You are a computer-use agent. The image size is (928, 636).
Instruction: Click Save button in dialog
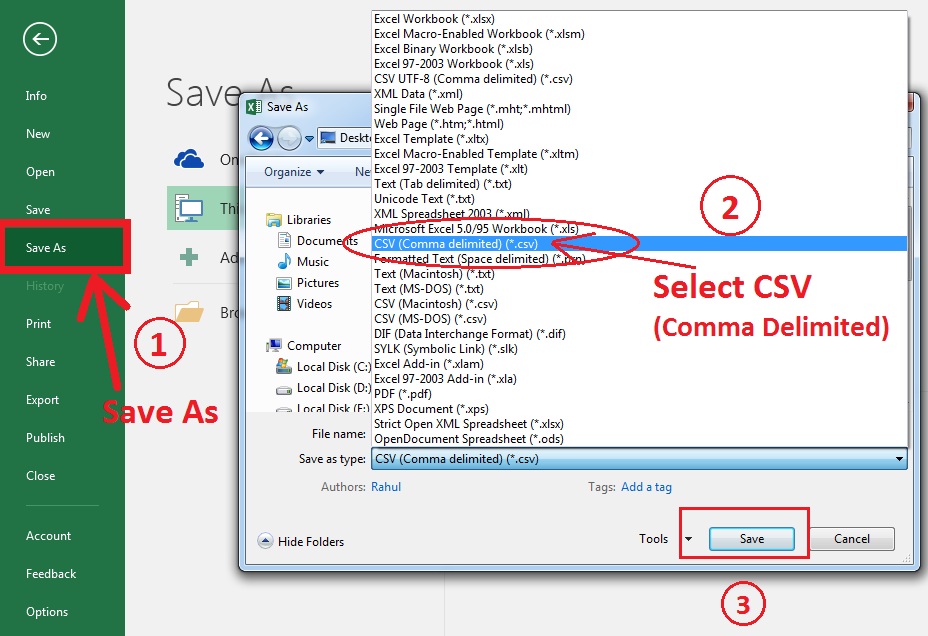coord(752,539)
